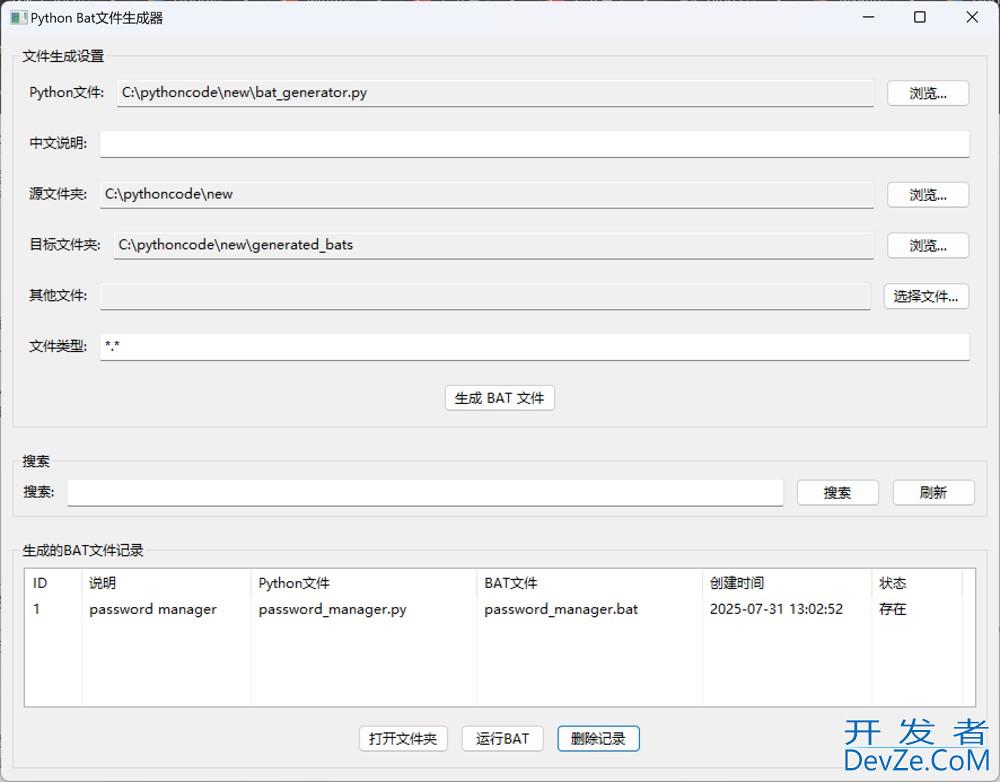This screenshot has width=1000, height=782.
Task: Select the record ID 1 cell
Action: click(54, 609)
